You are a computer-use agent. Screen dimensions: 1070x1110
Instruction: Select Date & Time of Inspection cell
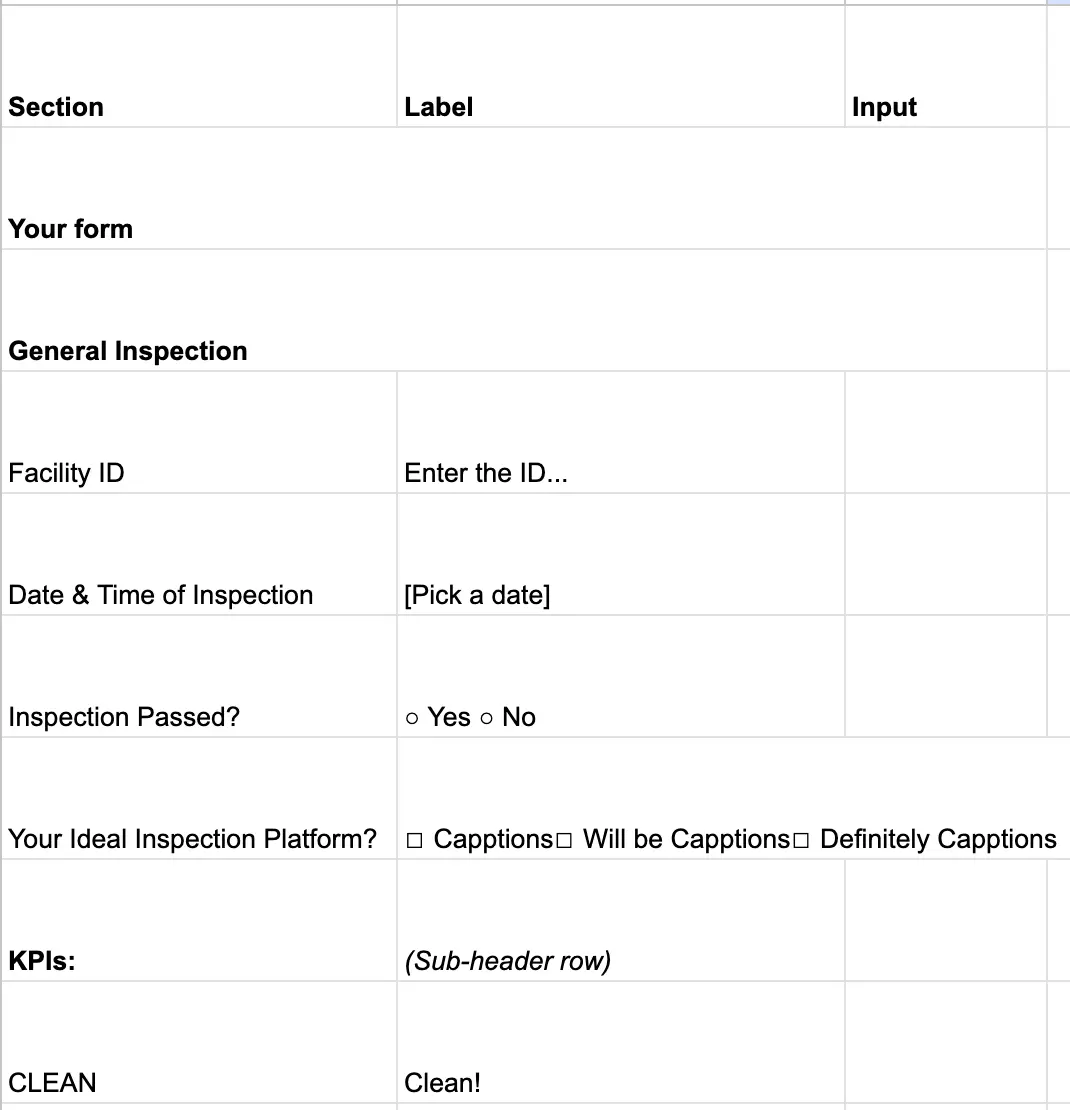coord(199,555)
